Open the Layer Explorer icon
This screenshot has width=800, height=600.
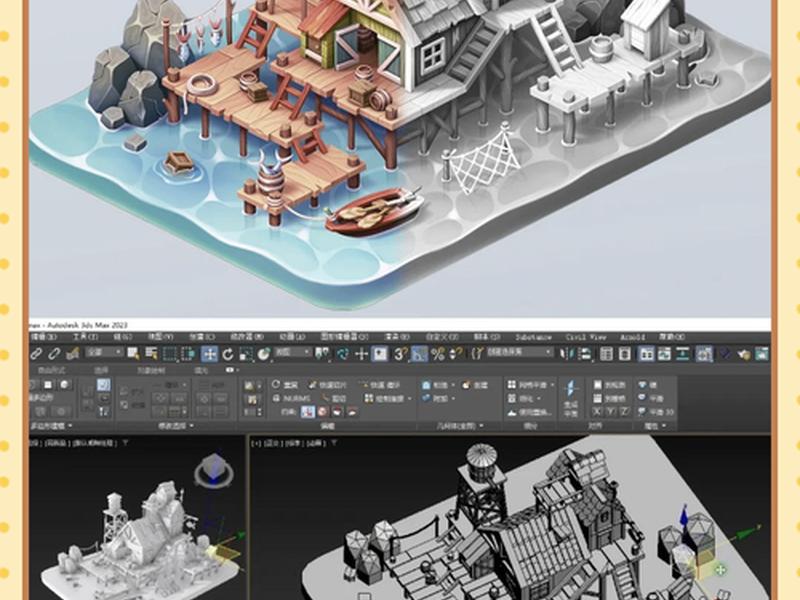[x=624, y=354]
